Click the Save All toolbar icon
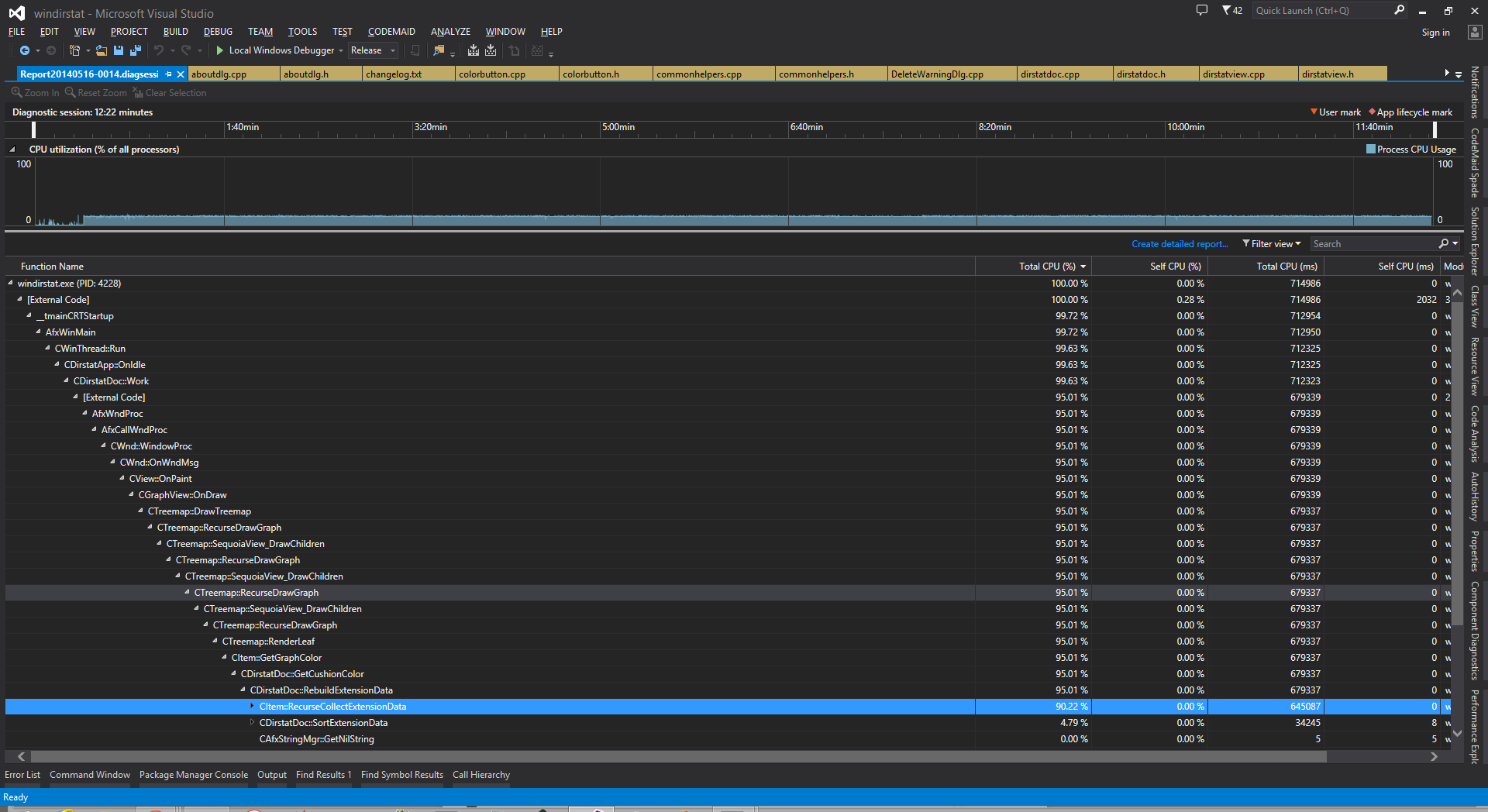The height and width of the screenshot is (812, 1488). 136,50
